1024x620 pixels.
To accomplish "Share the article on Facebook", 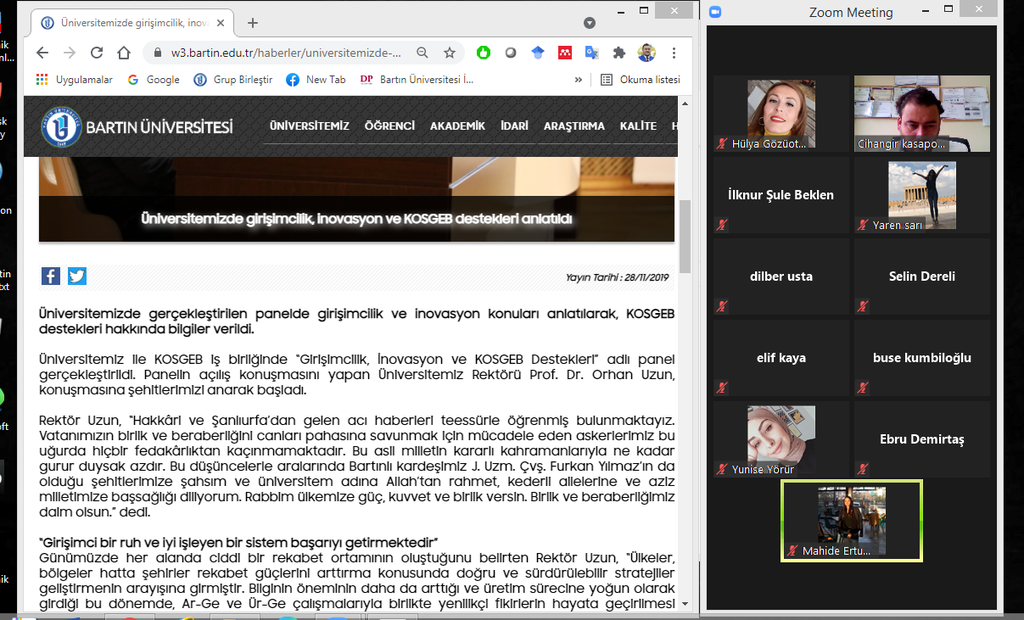I will coord(50,276).
